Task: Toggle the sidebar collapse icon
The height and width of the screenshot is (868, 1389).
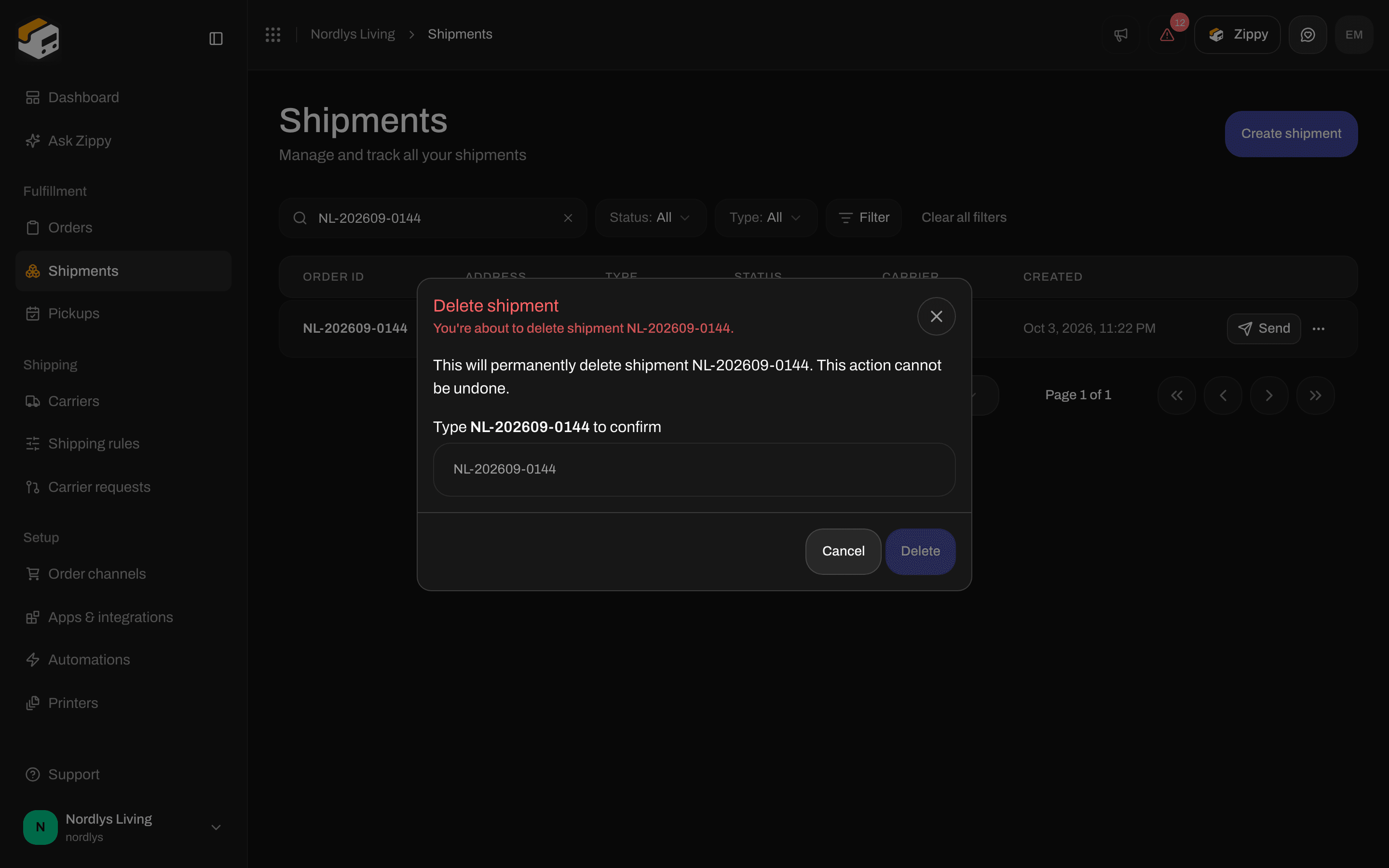Action: click(216, 39)
